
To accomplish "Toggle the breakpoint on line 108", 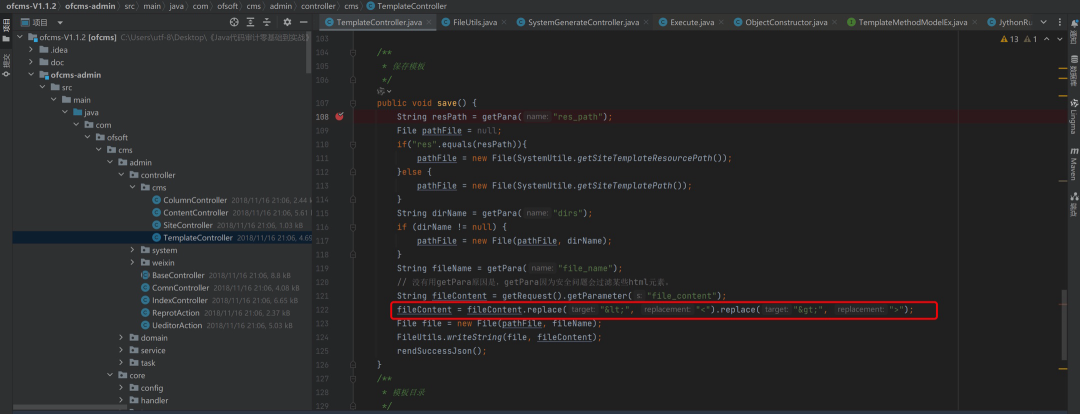I will click(x=339, y=116).
